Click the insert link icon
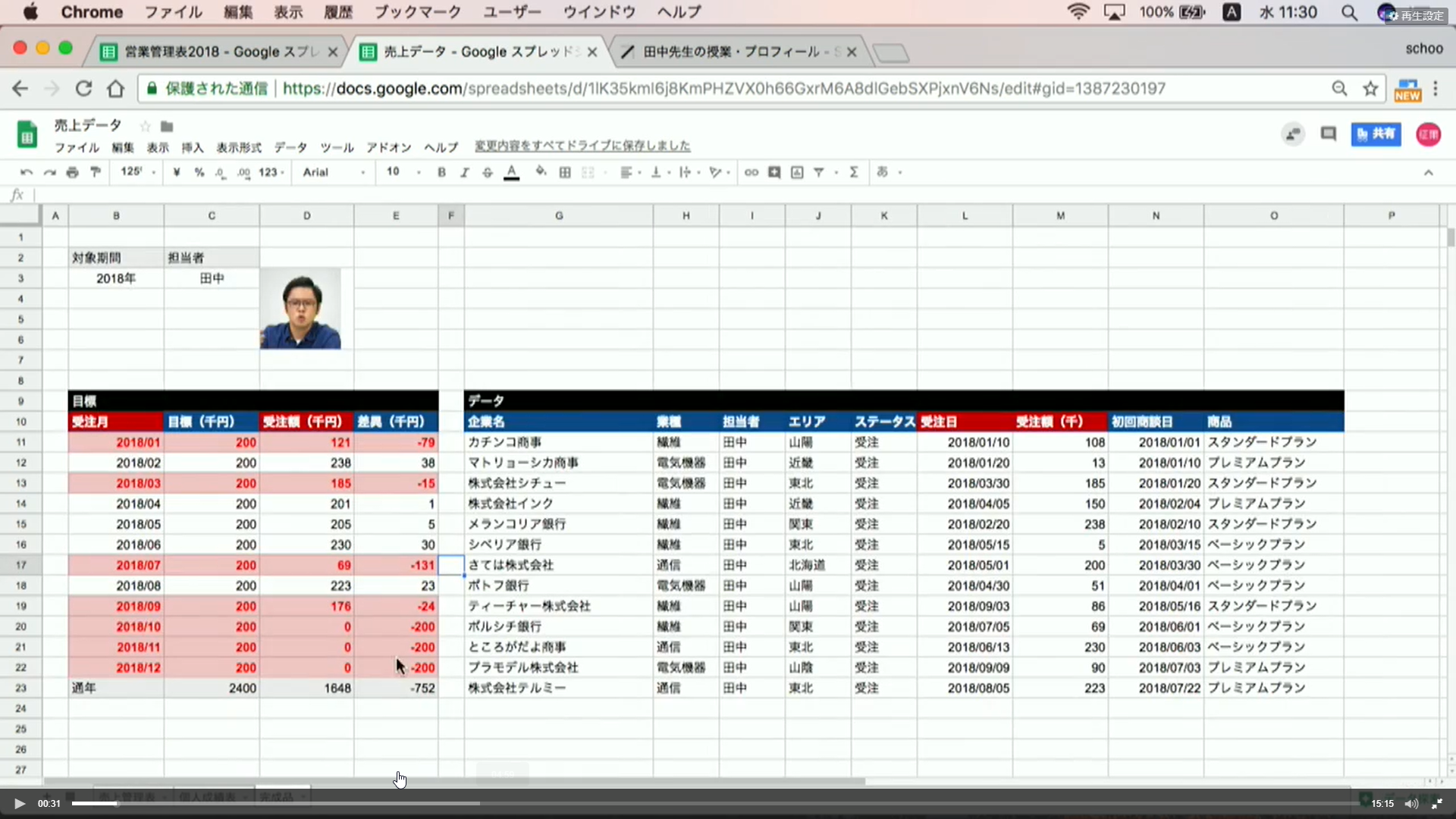 click(x=751, y=173)
